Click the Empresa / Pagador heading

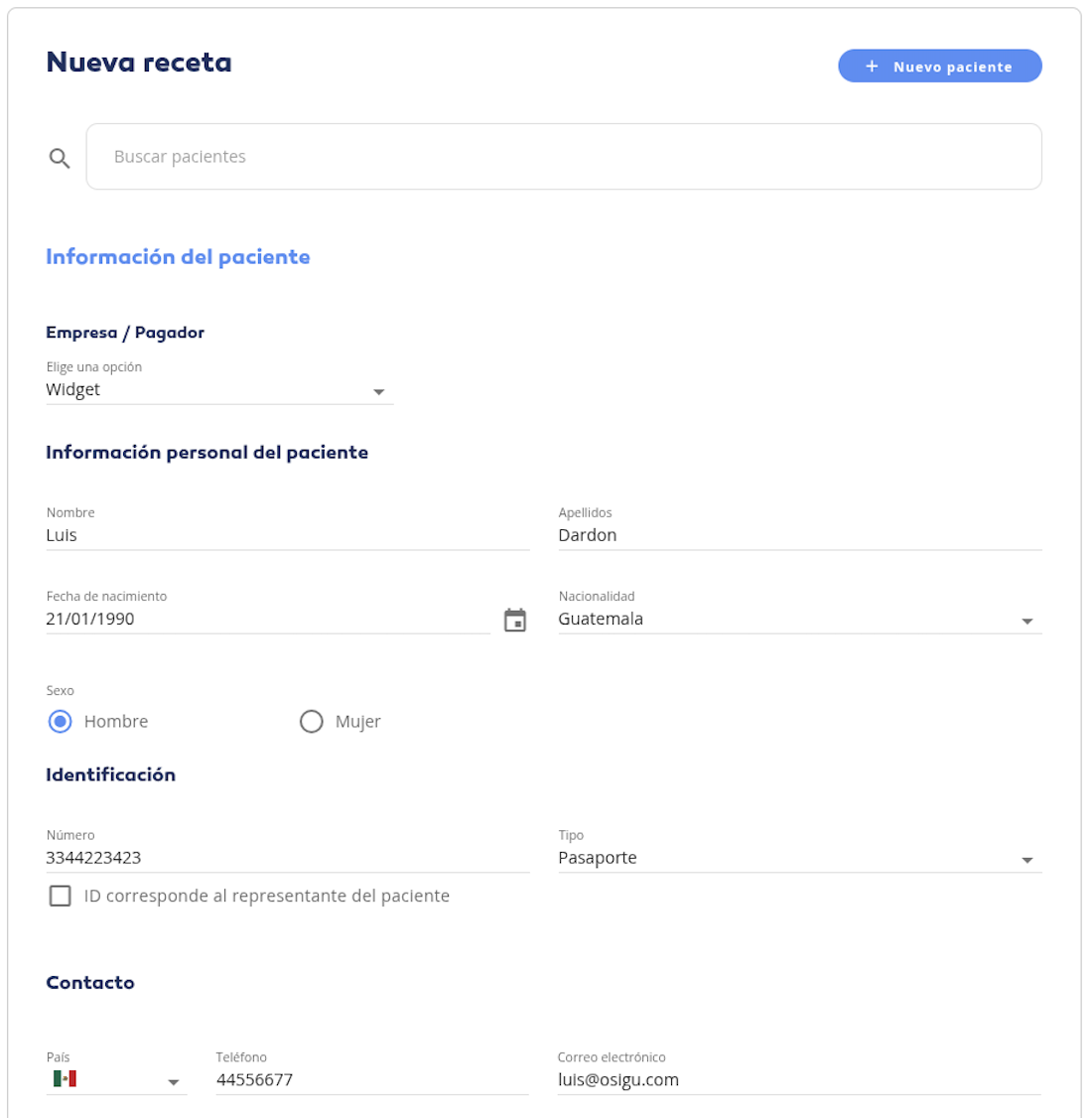125,333
